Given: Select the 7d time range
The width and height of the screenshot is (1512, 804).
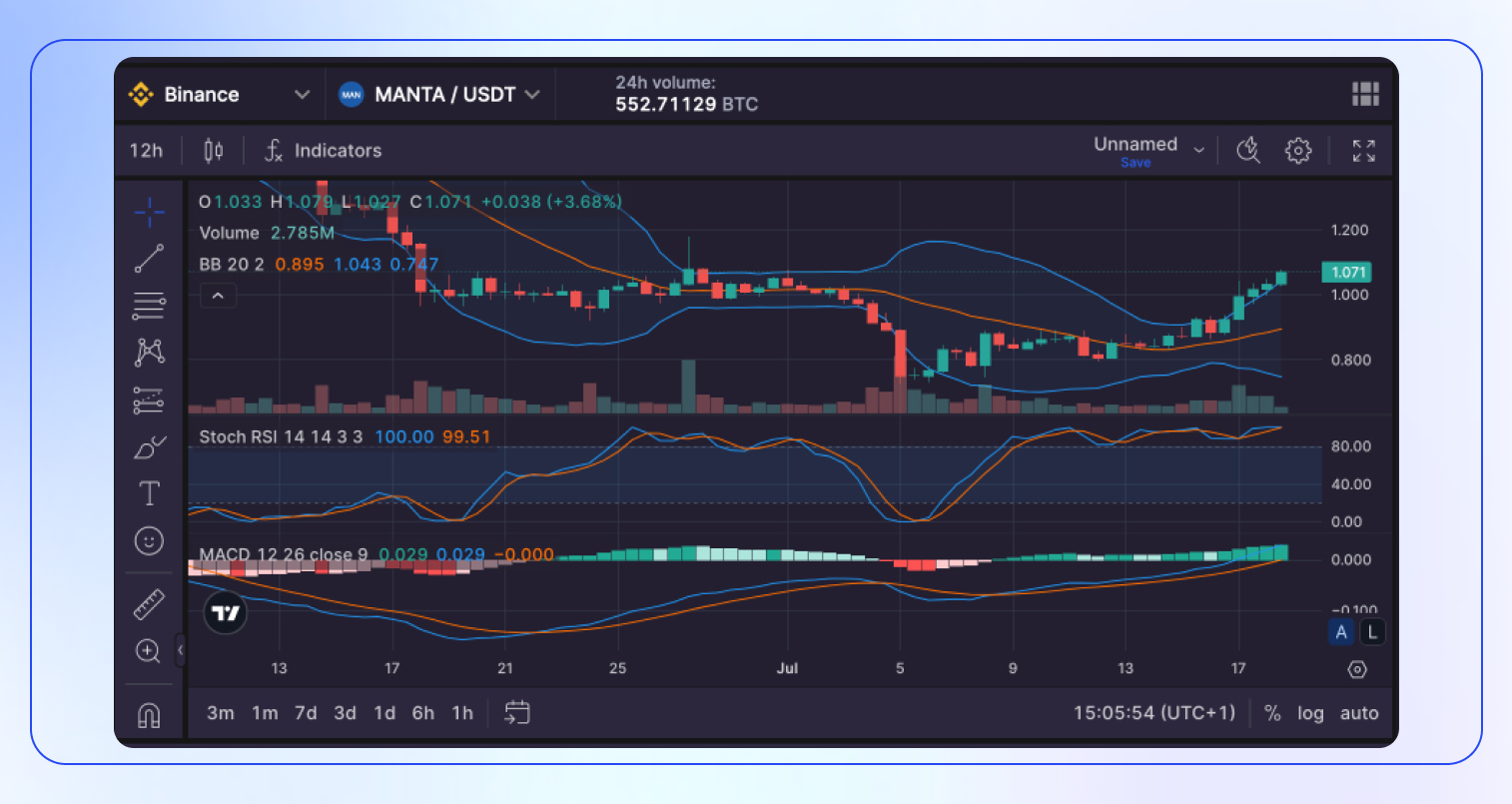Looking at the screenshot, I should [306, 713].
